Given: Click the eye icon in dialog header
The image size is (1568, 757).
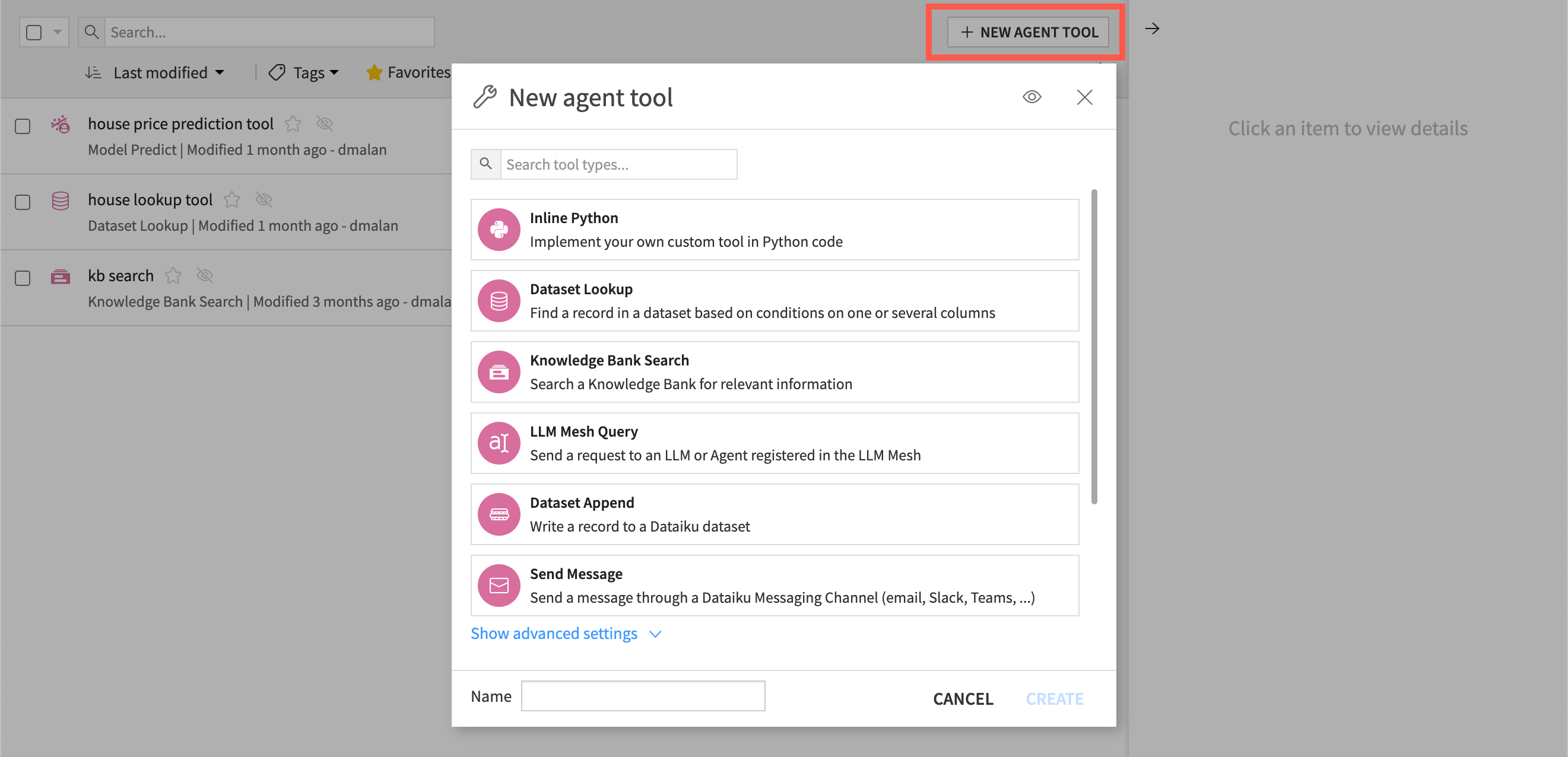Looking at the screenshot, I should (x=1031, y=97).
